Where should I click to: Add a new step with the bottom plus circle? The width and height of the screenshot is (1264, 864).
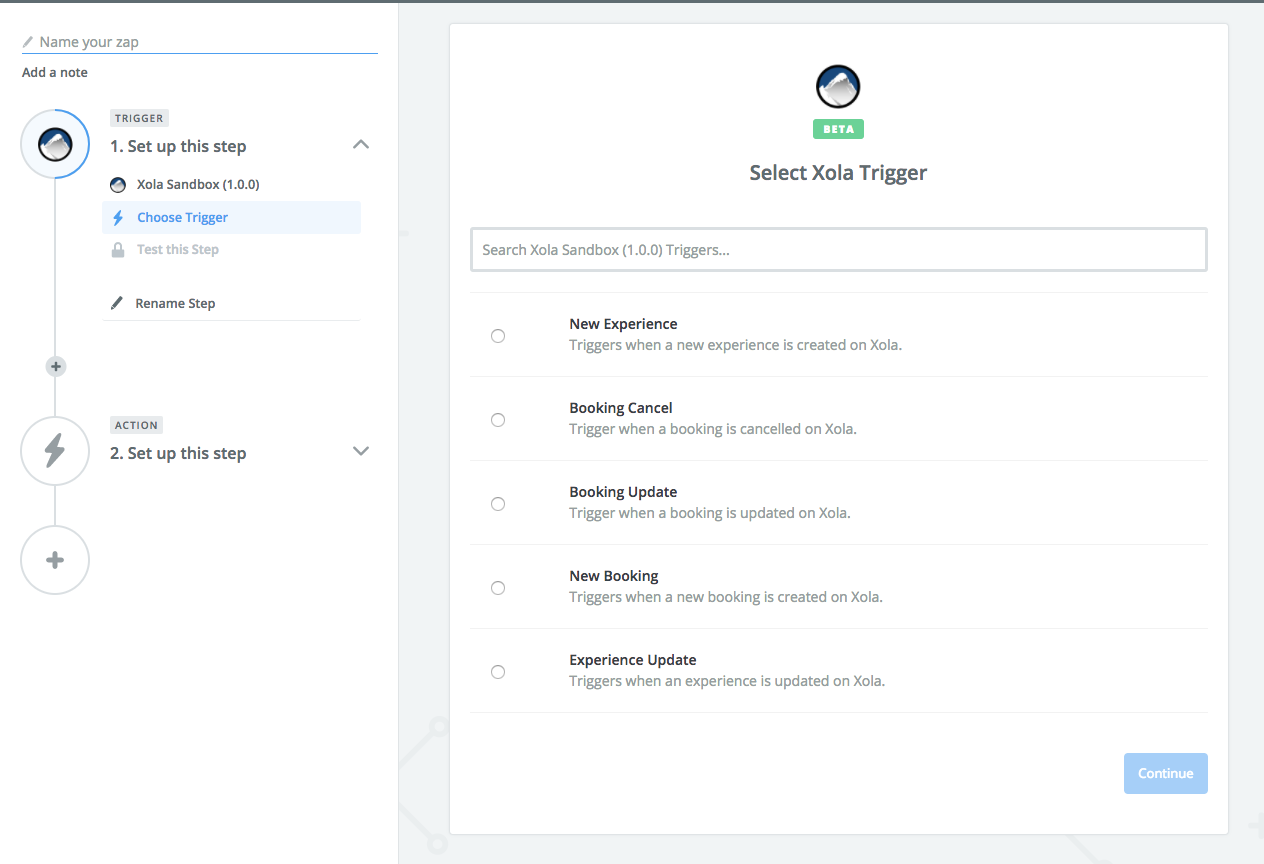coord(55,560)
